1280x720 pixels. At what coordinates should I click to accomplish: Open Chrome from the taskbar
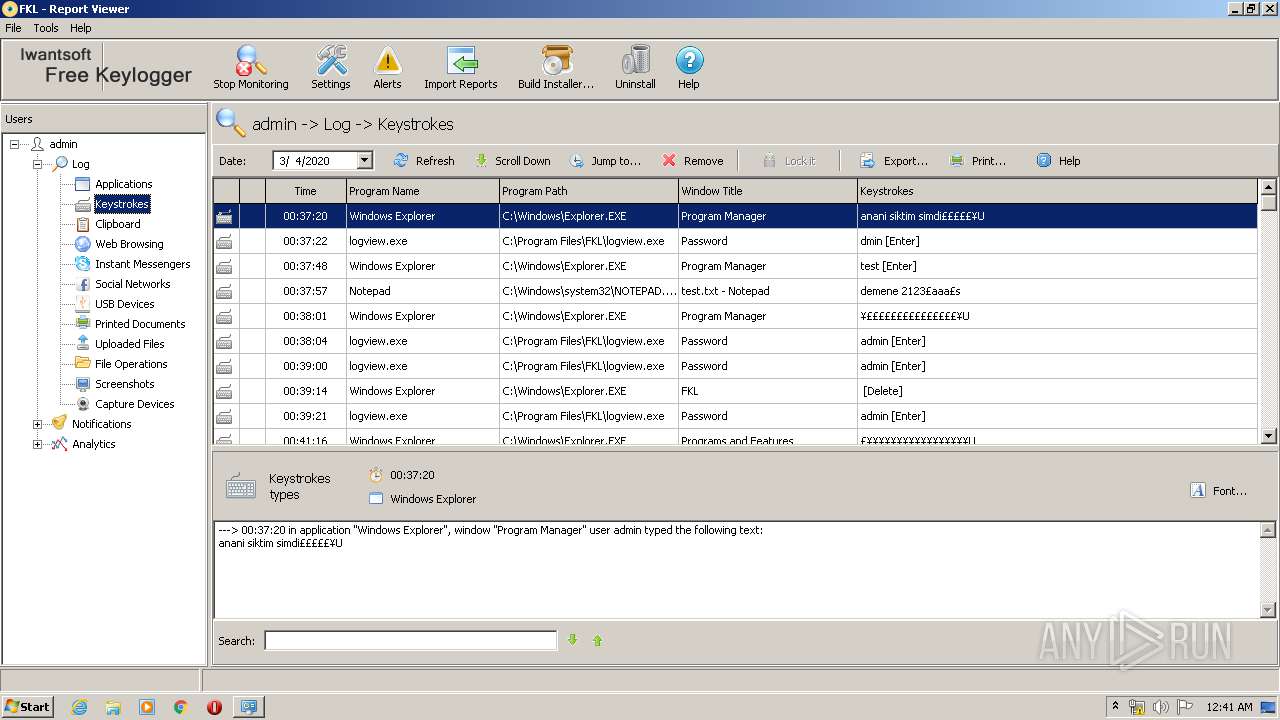tap(181, 707)
